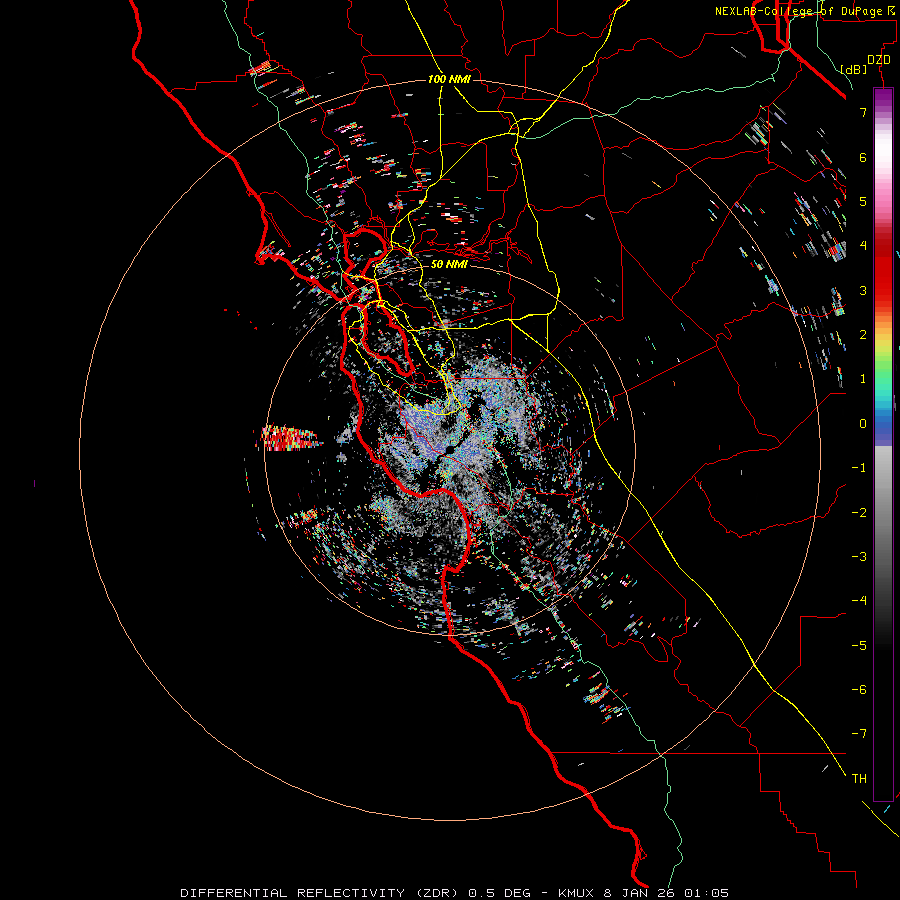Click the 1 value on the color scale
Viewport: 900px width, 900px height.
coord(863,379)
